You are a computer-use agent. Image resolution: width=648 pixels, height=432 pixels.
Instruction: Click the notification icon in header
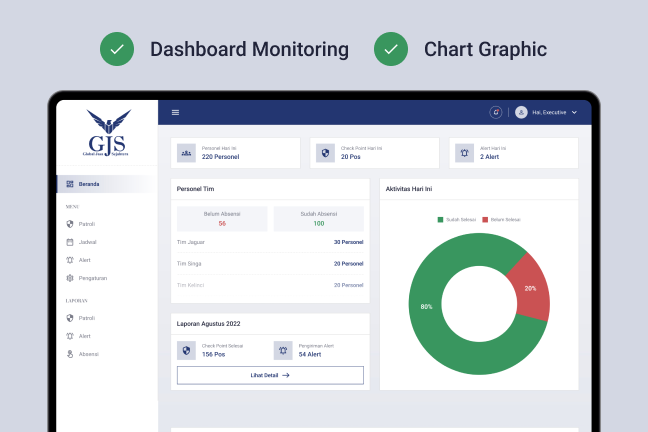pos(496,112)
